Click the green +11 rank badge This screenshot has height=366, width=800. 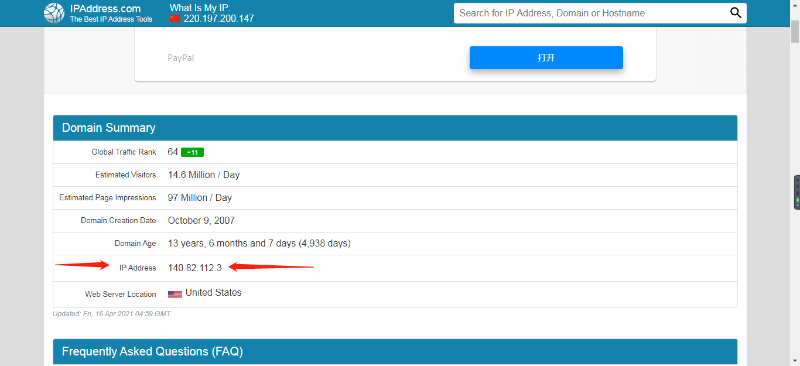pos(192,152)
